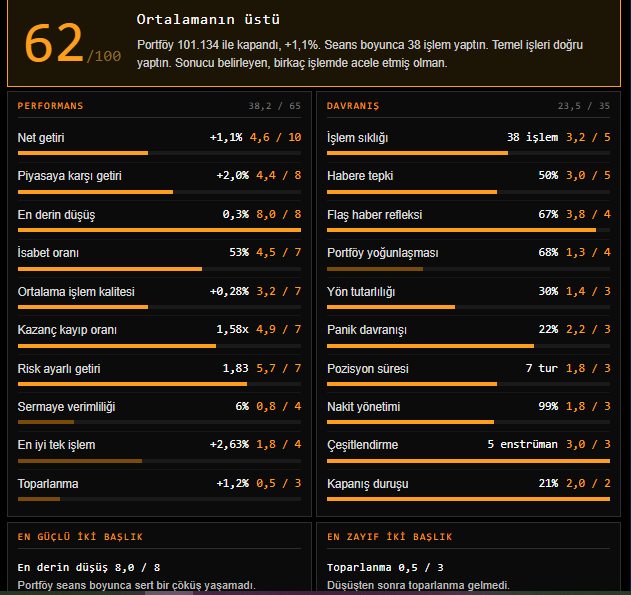Select the 'Kapanış duruşu' label
The height and width of the screenshot is (595, 631).
pyautogui.click(x=367, y=484)
